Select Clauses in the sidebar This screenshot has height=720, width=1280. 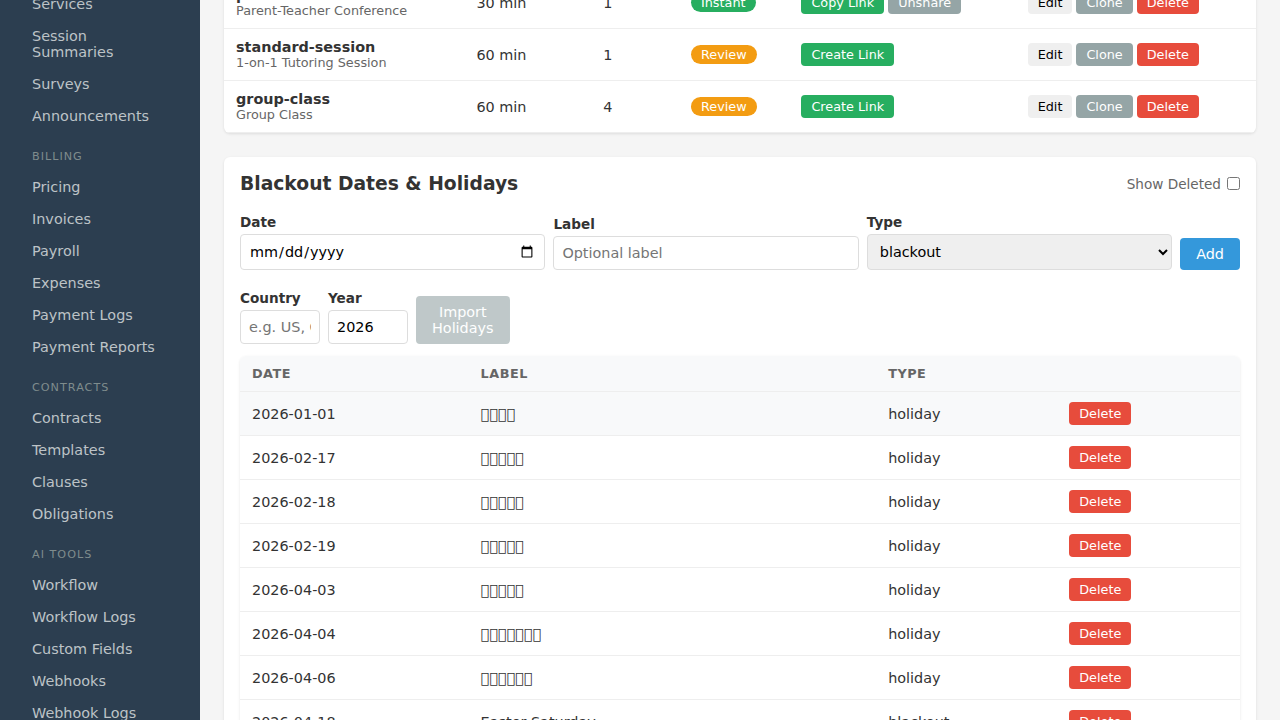pos(60,482)
